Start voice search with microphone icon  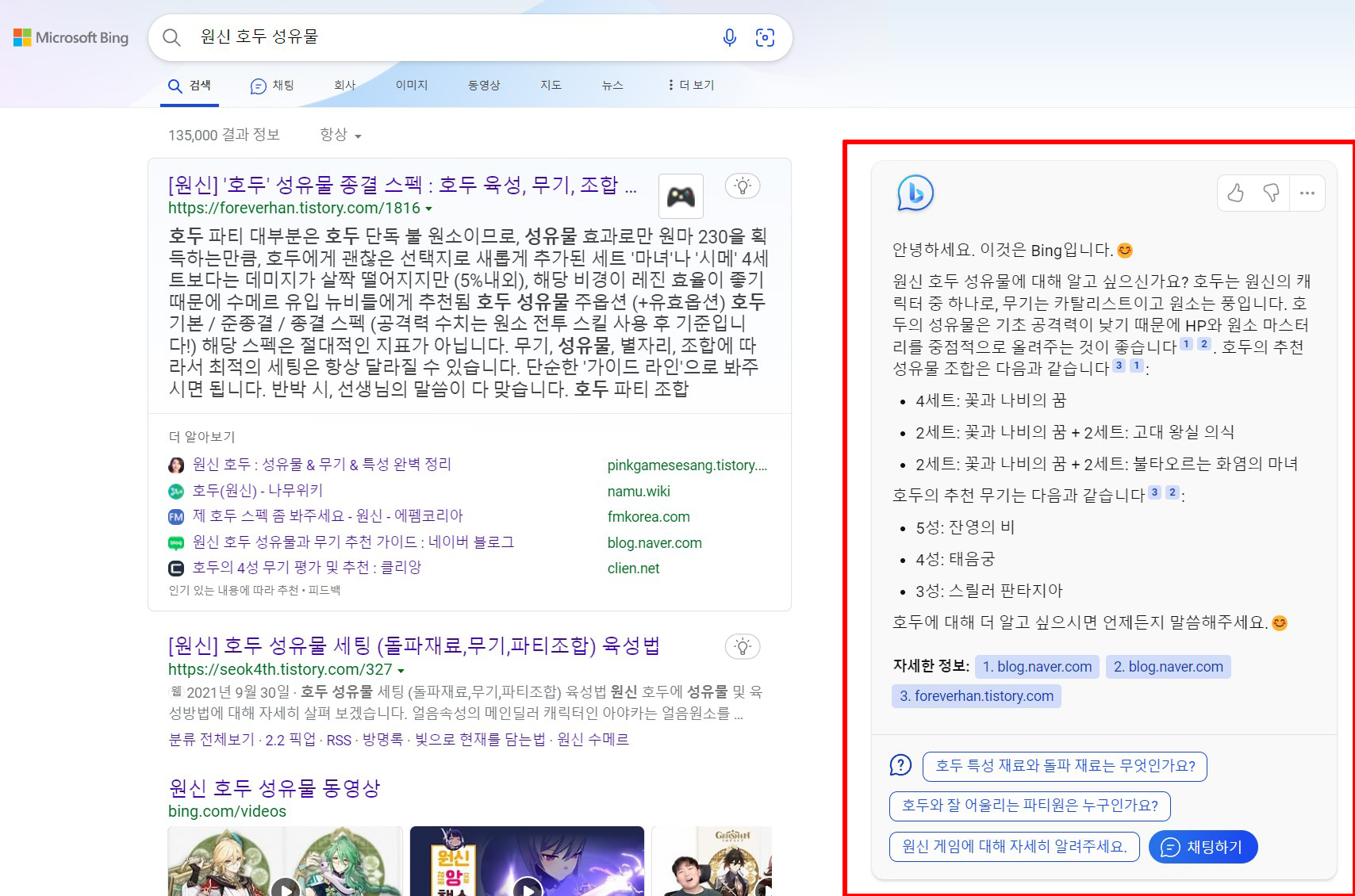(730, 37)
